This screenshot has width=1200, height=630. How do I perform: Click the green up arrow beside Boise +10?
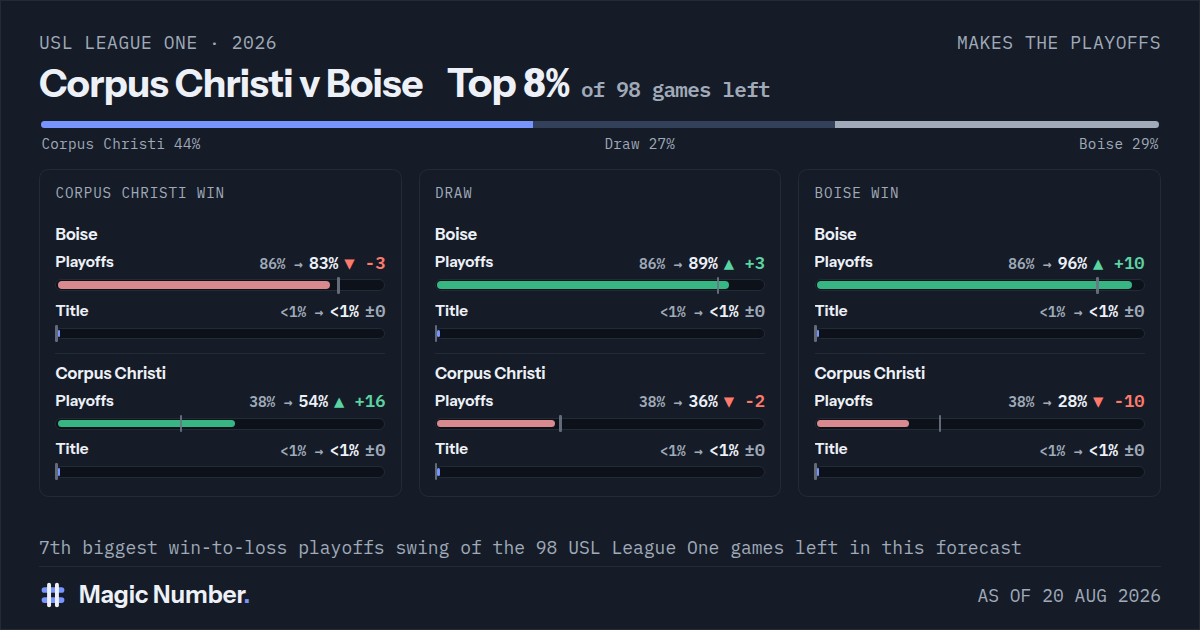pyautogui.click(x=1097, y=264)
